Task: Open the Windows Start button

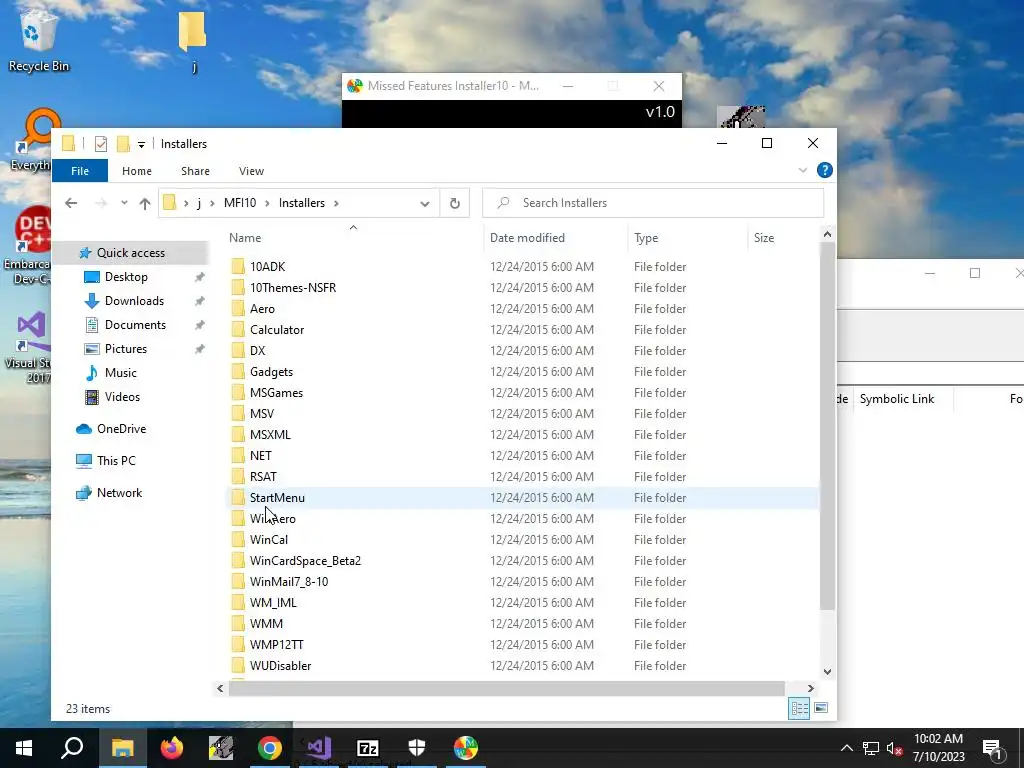Action: (x=24, y=748)
